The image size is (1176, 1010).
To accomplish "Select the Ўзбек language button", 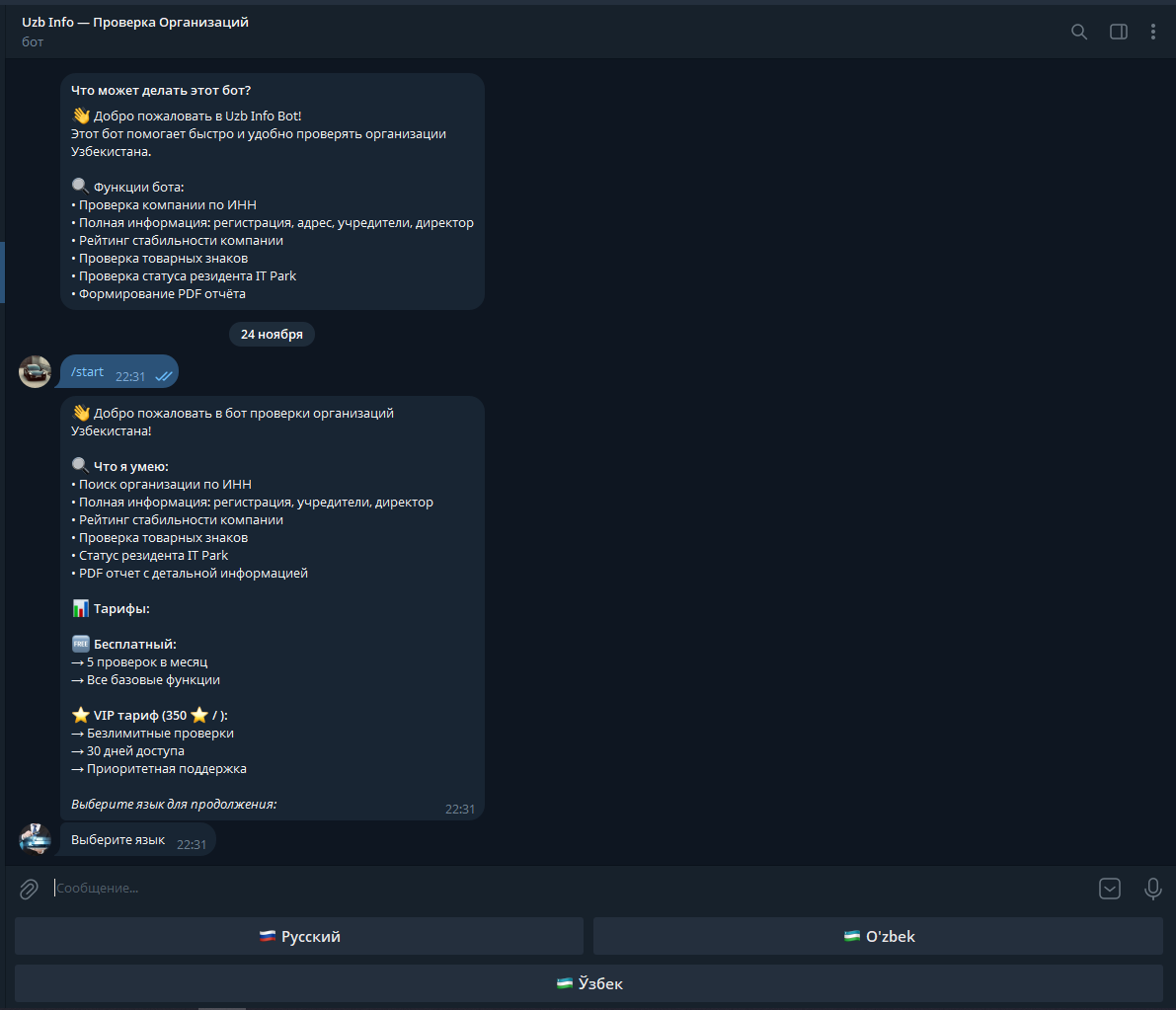I will (x=588, y=983).
